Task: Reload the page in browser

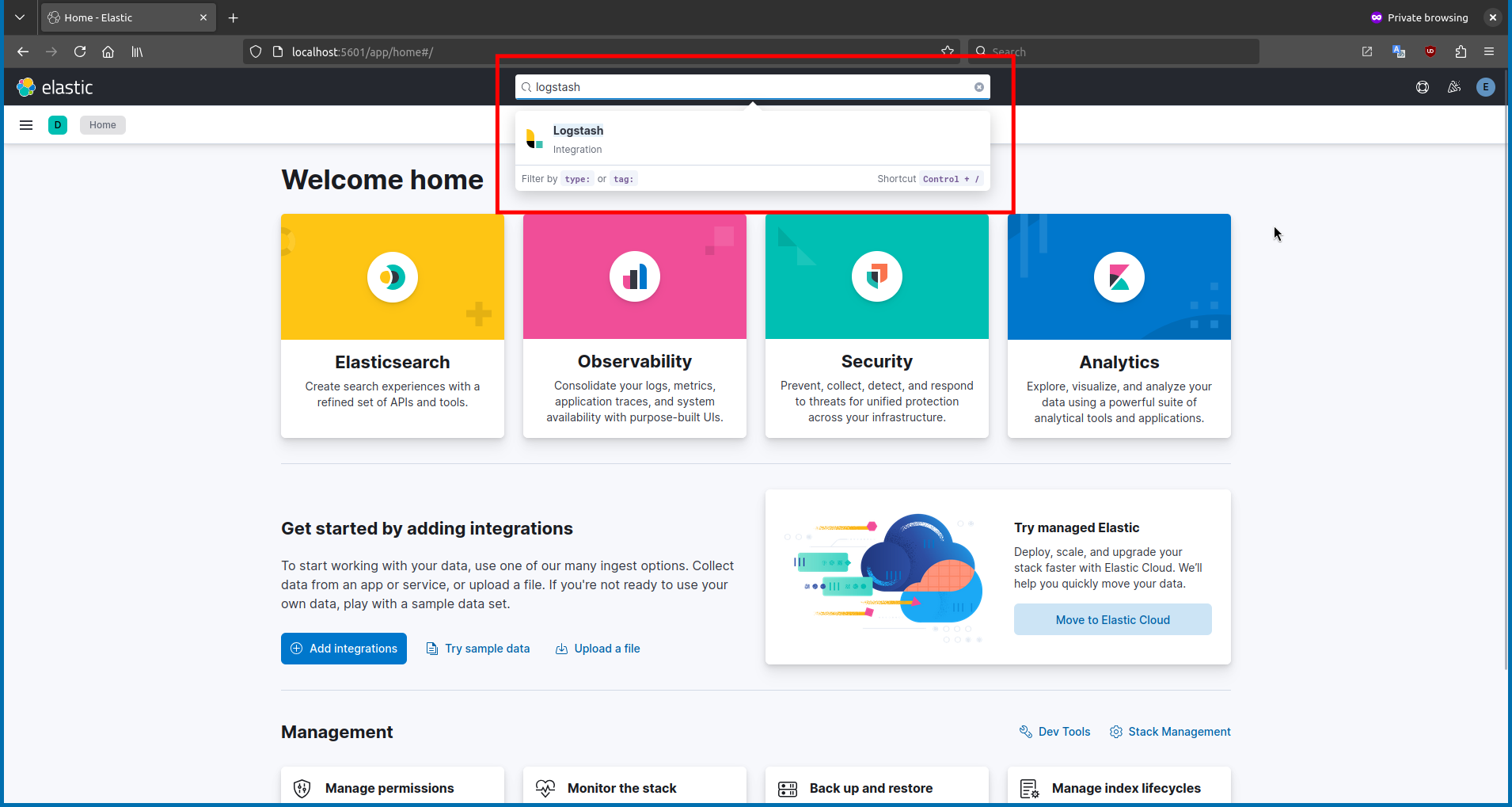Action: 80,51
